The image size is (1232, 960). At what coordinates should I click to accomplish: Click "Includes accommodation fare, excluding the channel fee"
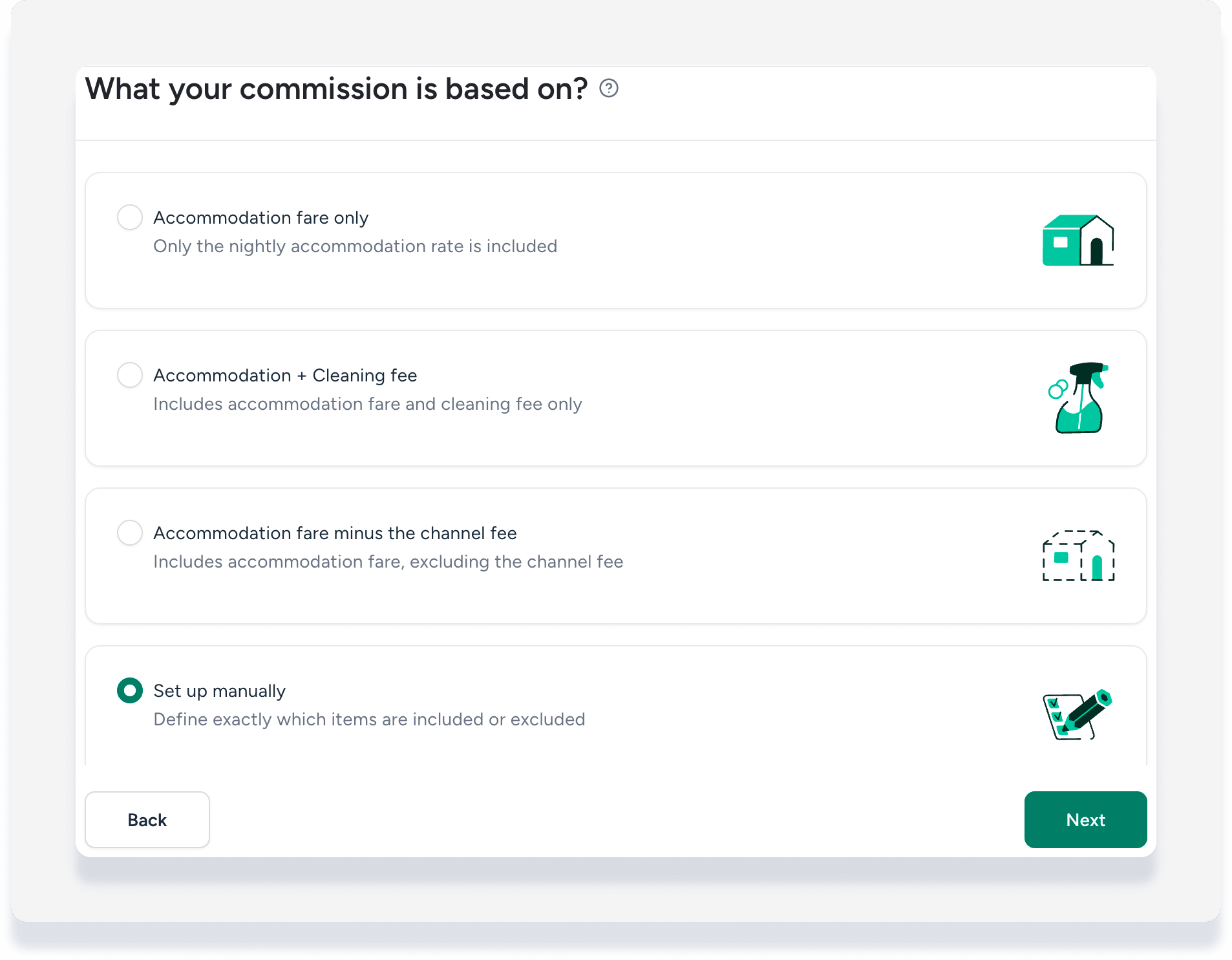point(388,562)
